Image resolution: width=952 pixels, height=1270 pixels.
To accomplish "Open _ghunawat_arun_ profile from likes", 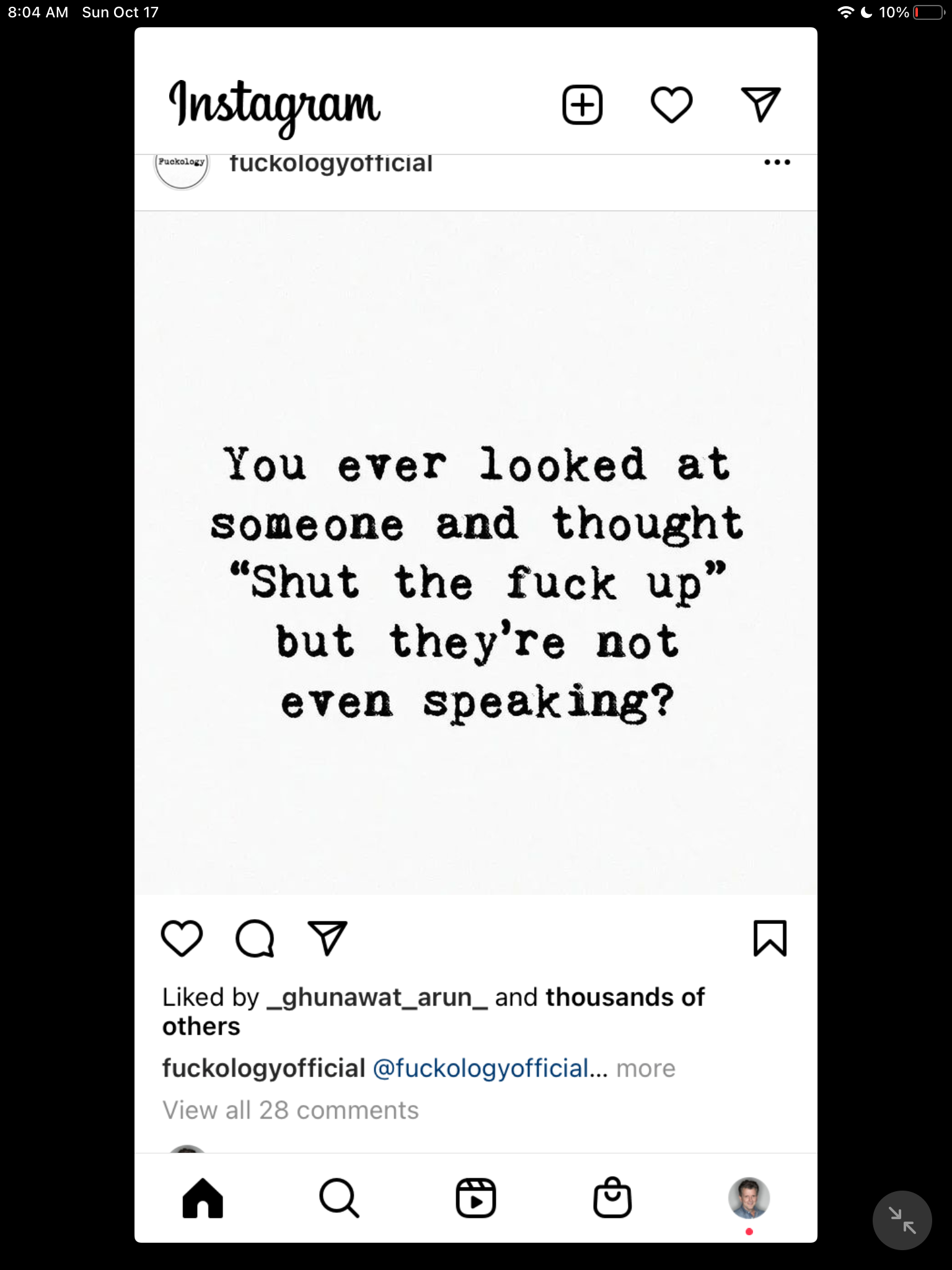I will pyautogui.click(x=377, y=997).
